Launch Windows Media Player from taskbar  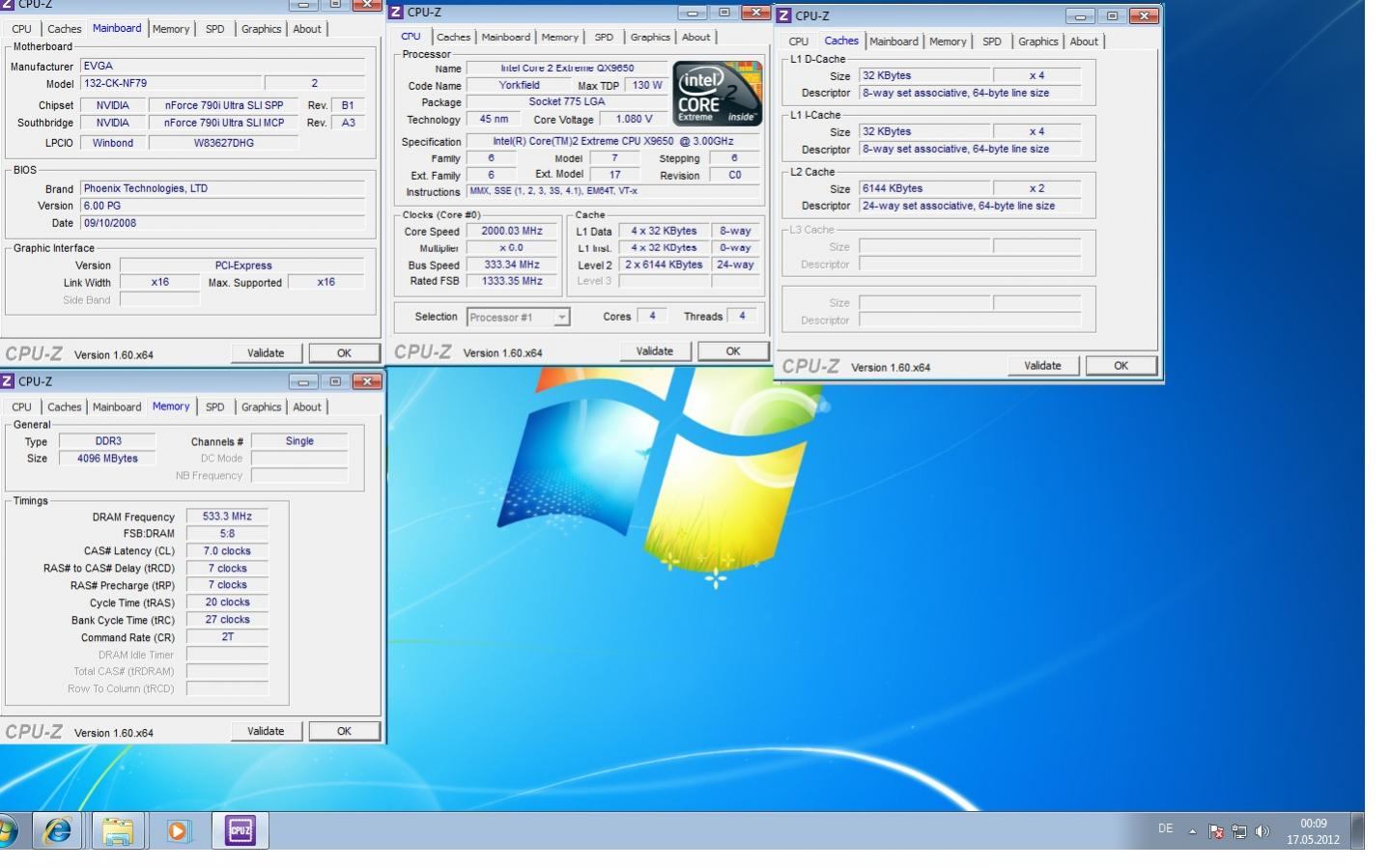pyautogui.click(x=178, y=830)
